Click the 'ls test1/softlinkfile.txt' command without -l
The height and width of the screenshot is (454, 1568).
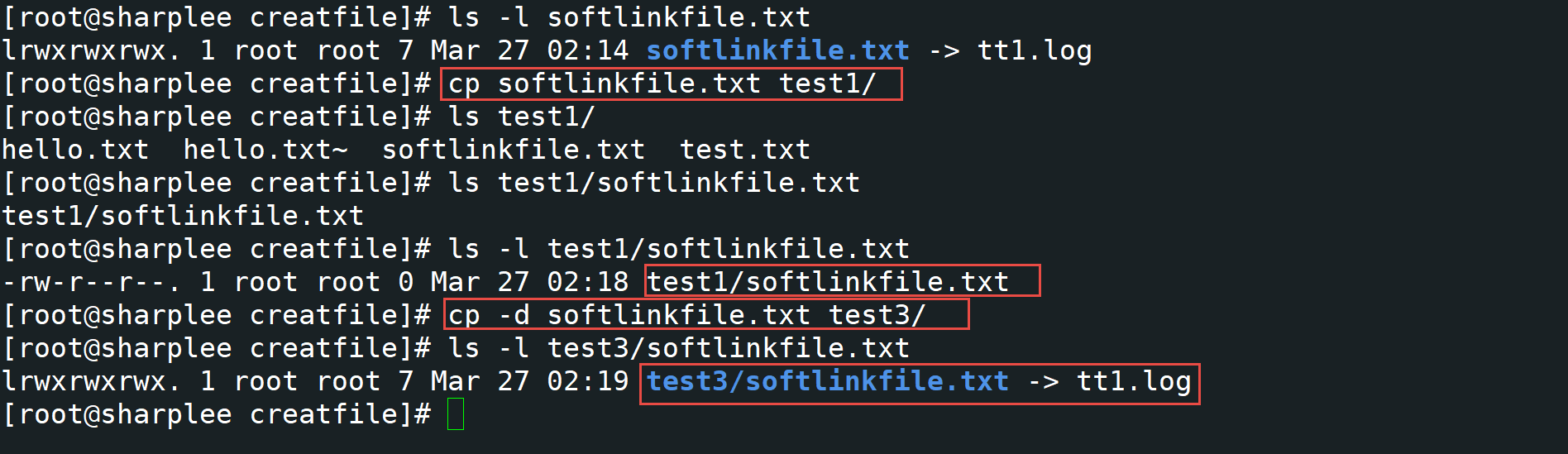click(653, 183)
